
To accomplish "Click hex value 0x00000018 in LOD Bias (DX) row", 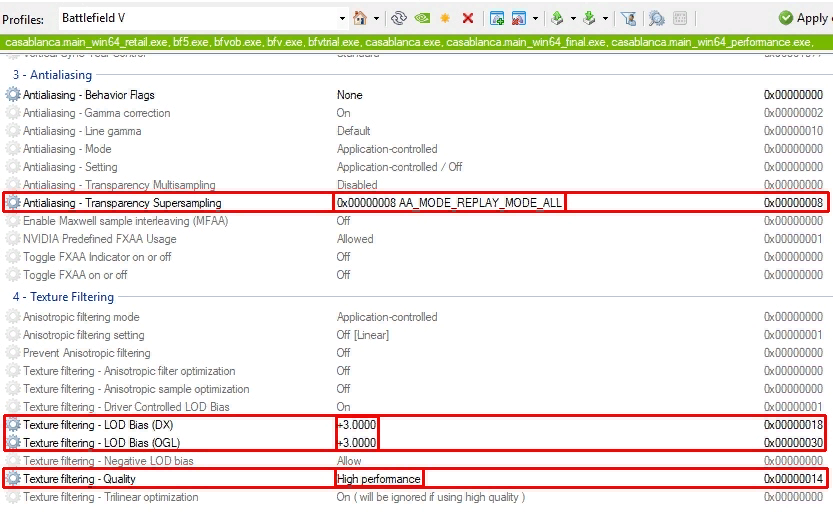I will [x=793, y=425].
